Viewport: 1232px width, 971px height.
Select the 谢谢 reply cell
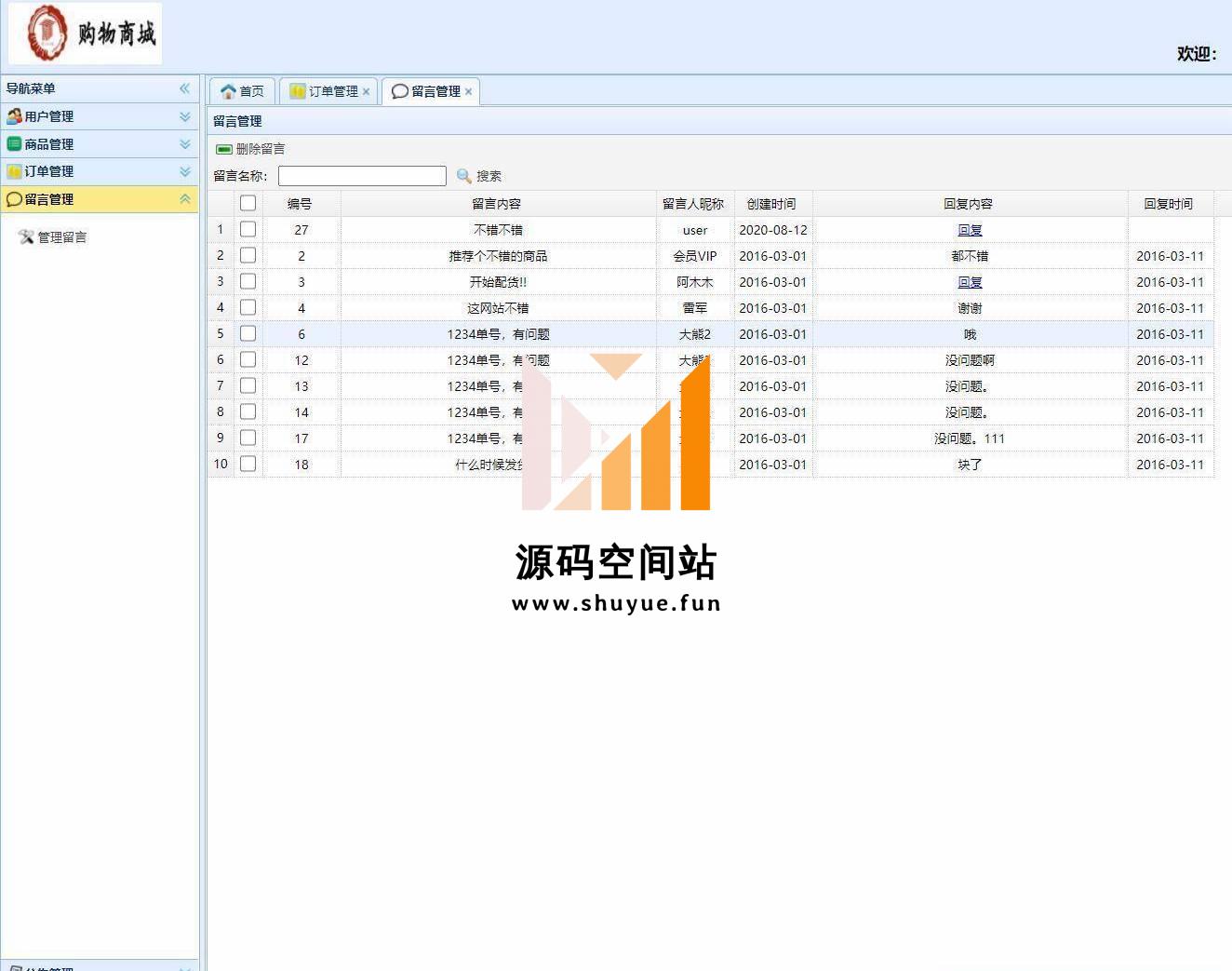[x=970, y=308]
